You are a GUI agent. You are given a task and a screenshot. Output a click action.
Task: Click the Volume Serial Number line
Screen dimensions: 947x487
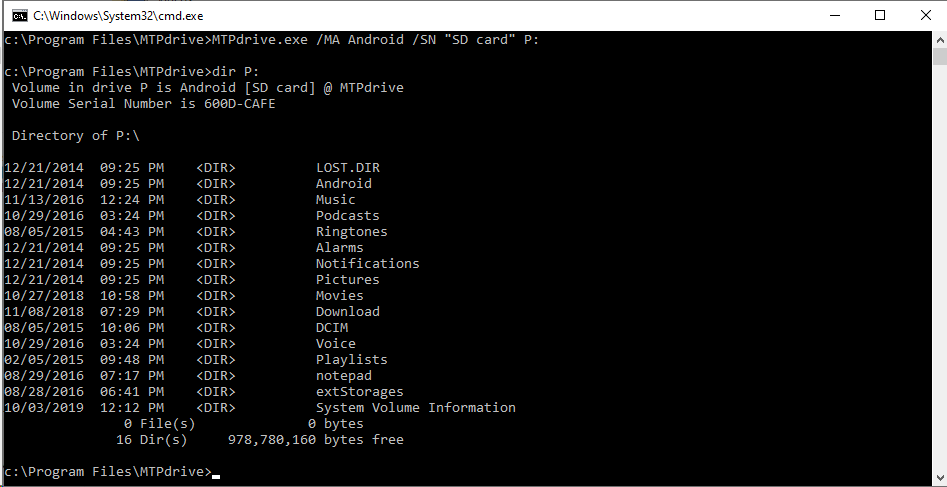click(x=143, y=103)
